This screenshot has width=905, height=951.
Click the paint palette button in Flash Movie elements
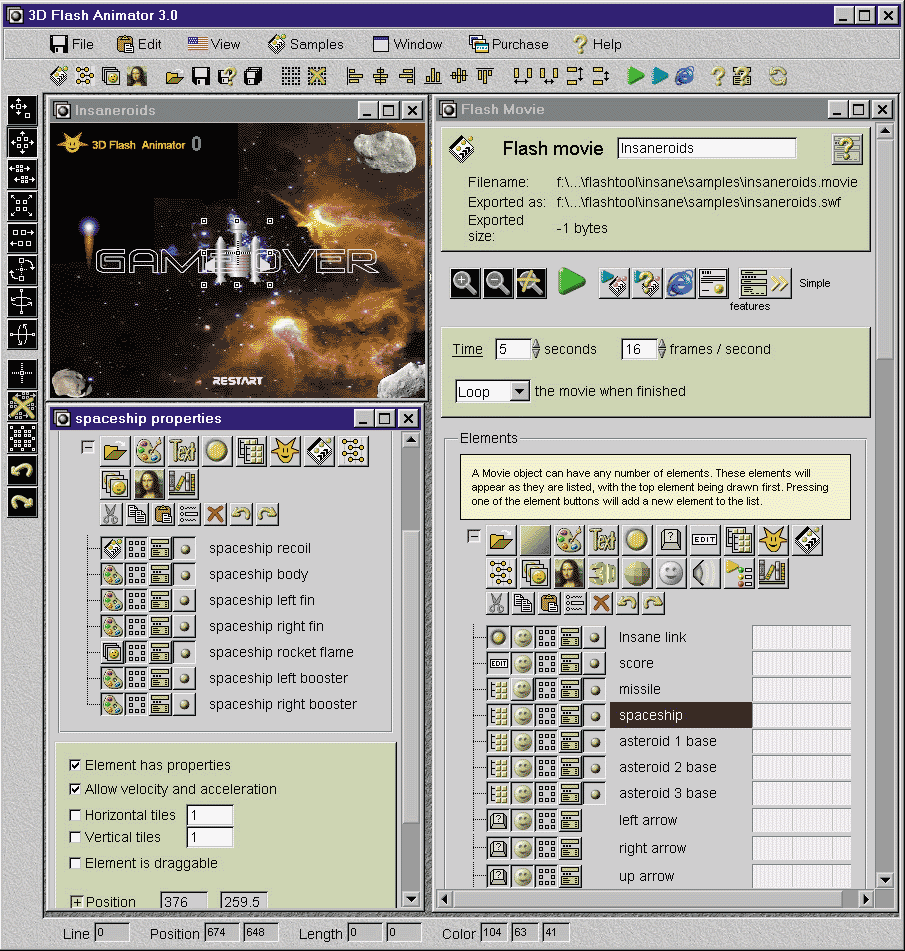569,540
